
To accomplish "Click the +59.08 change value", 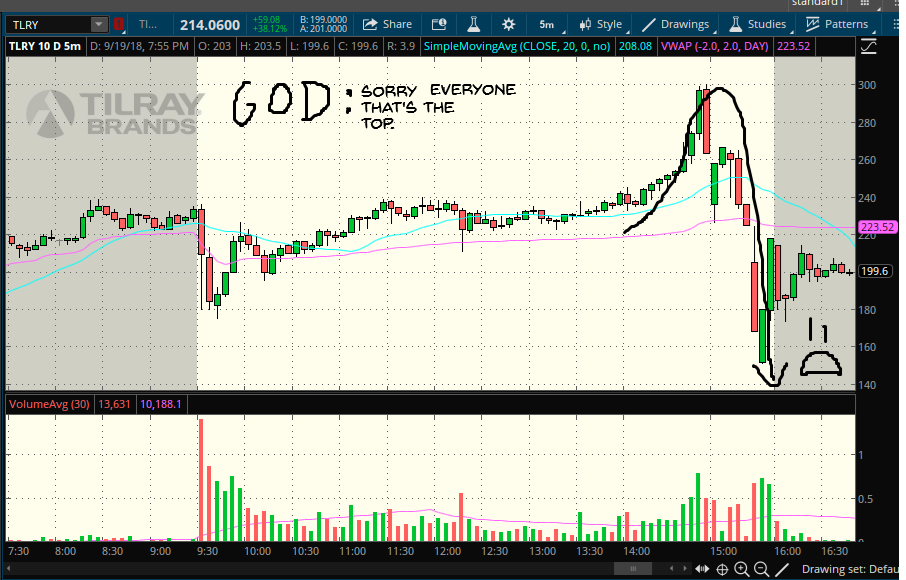I will [x=266, y=20].
